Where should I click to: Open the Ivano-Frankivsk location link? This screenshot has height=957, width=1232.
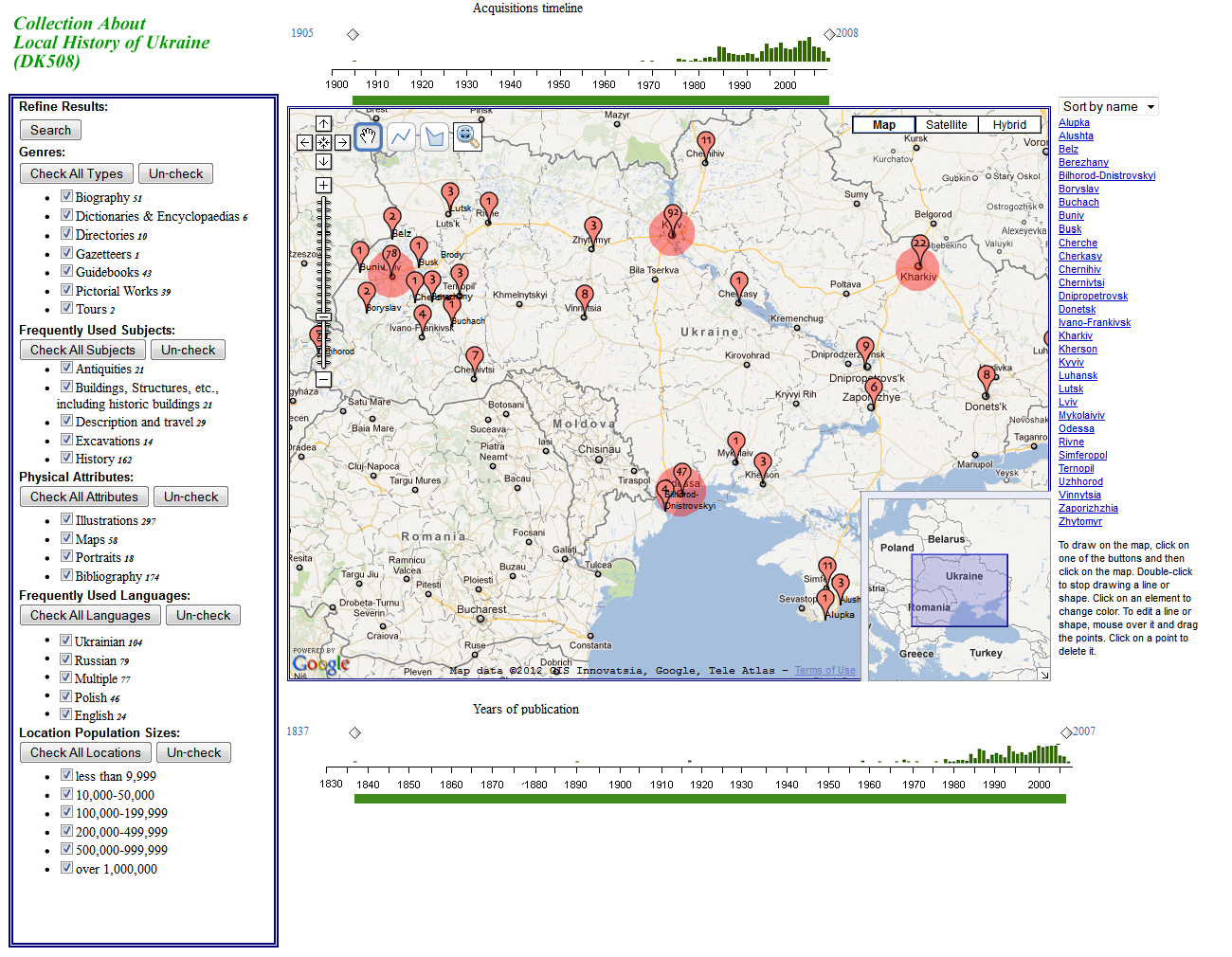1095,323
